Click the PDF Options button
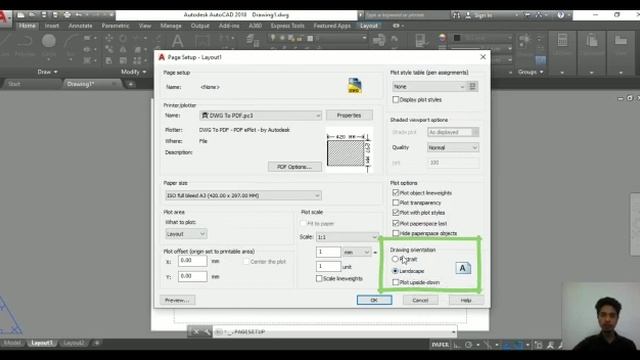 (294, 167)
